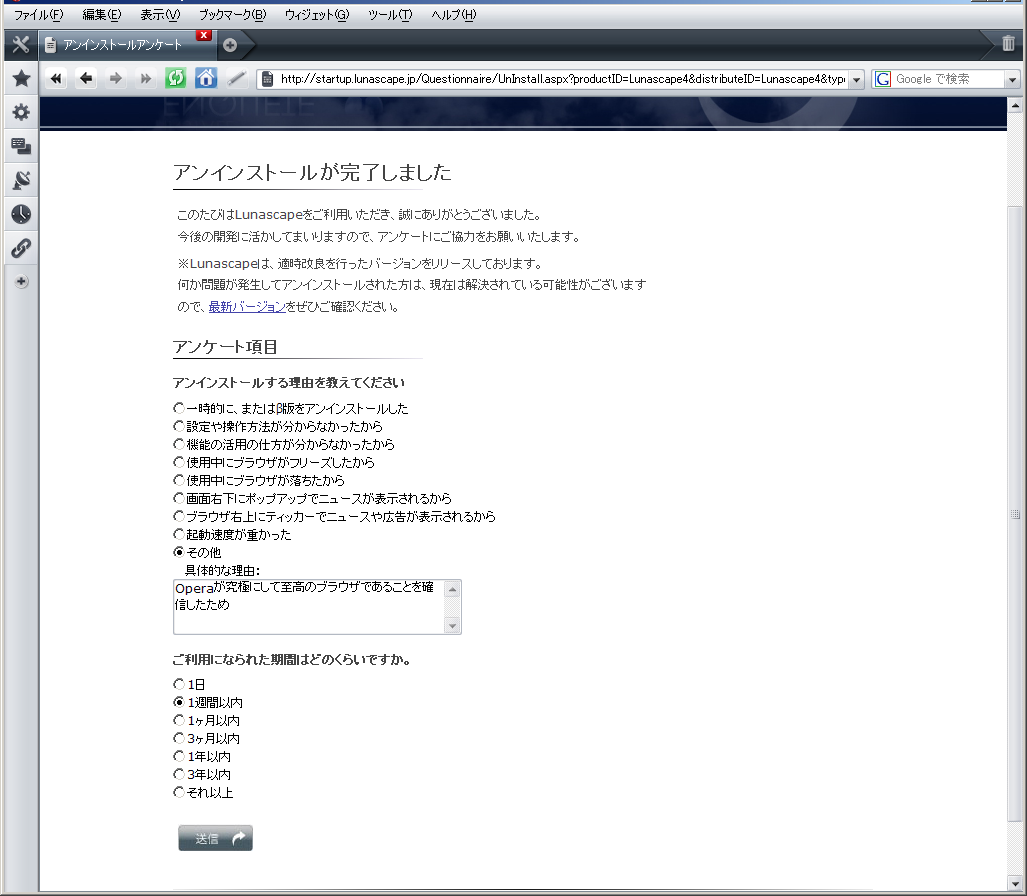Click the 送信 submit button
Screen dimensions: 1027x896
point(215,839)
